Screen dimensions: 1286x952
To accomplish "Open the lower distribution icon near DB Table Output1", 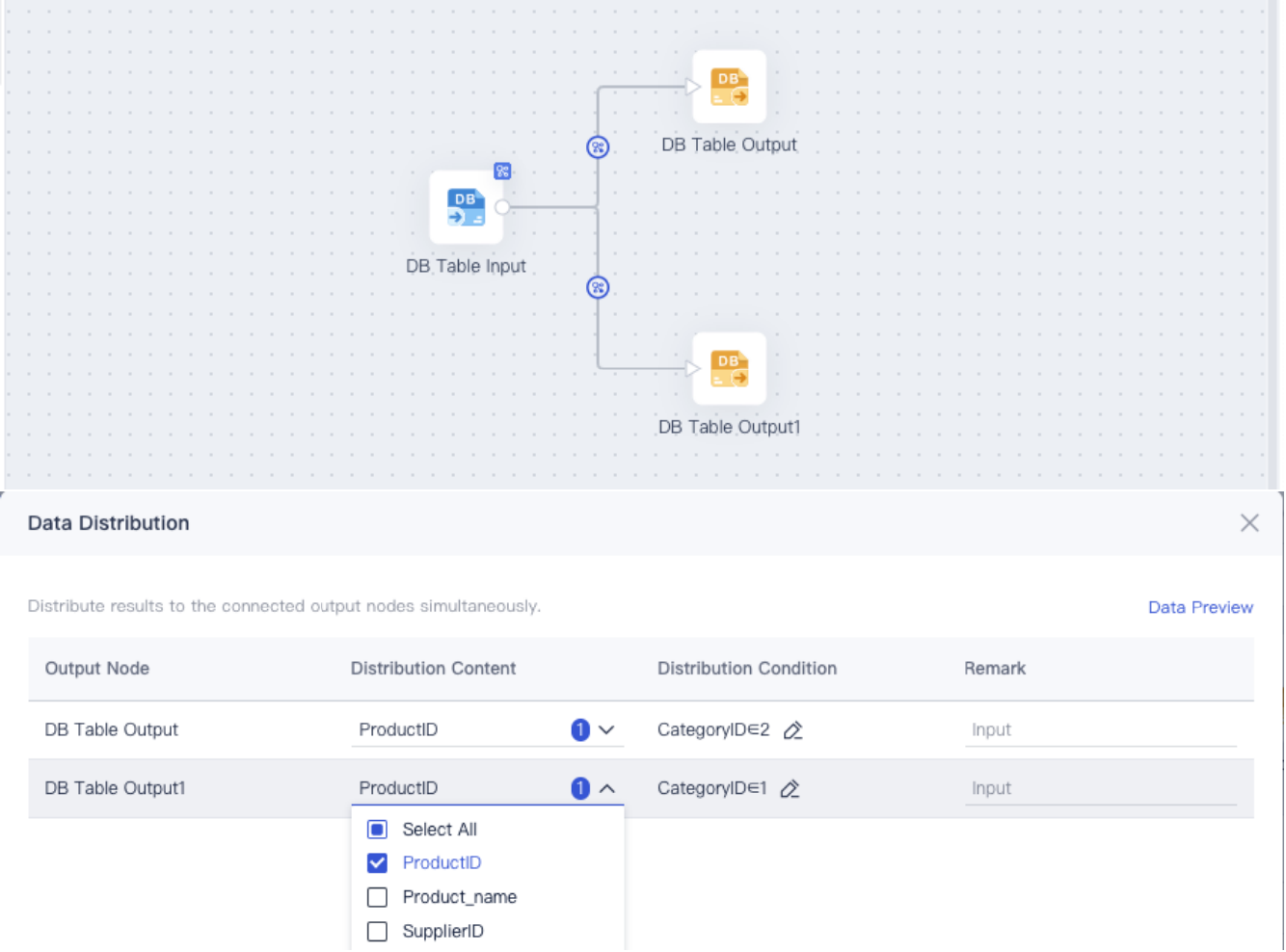I will (x=599, y=286).
